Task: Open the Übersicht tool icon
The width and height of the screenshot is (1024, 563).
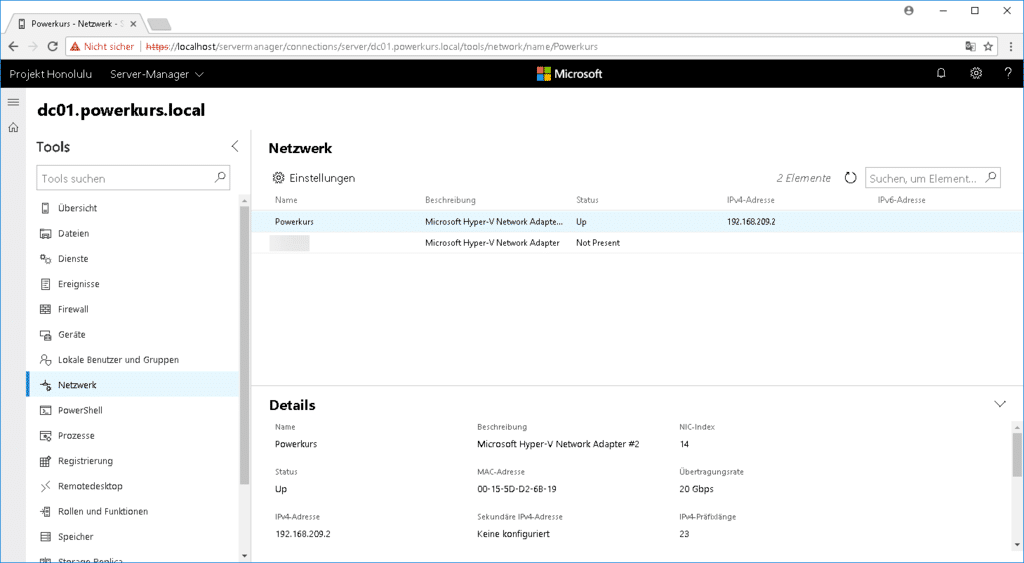Action: click(x=45, y=208)
